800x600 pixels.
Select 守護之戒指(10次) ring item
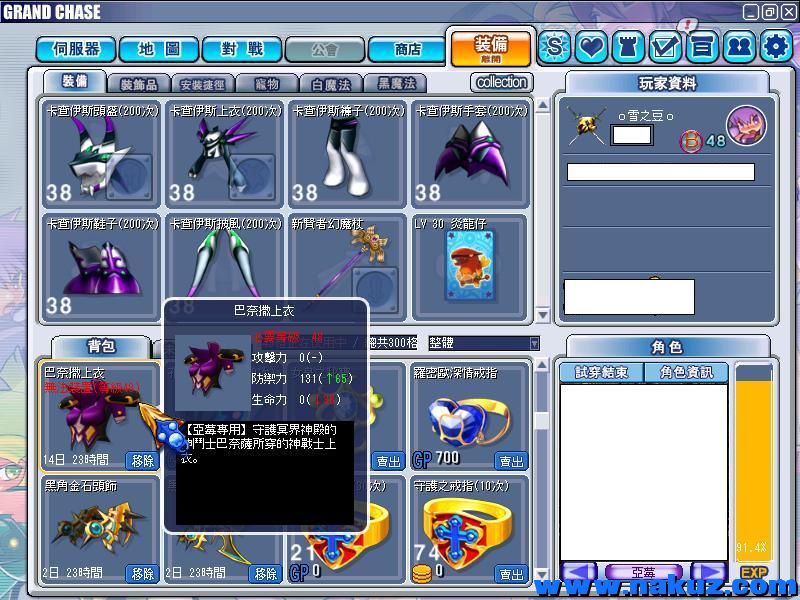[470, 530]
